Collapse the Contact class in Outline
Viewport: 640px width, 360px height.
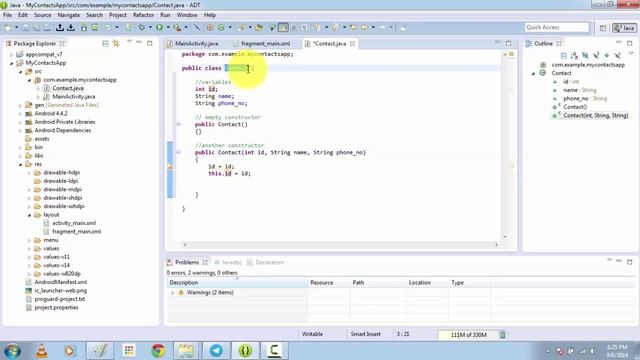533,73
